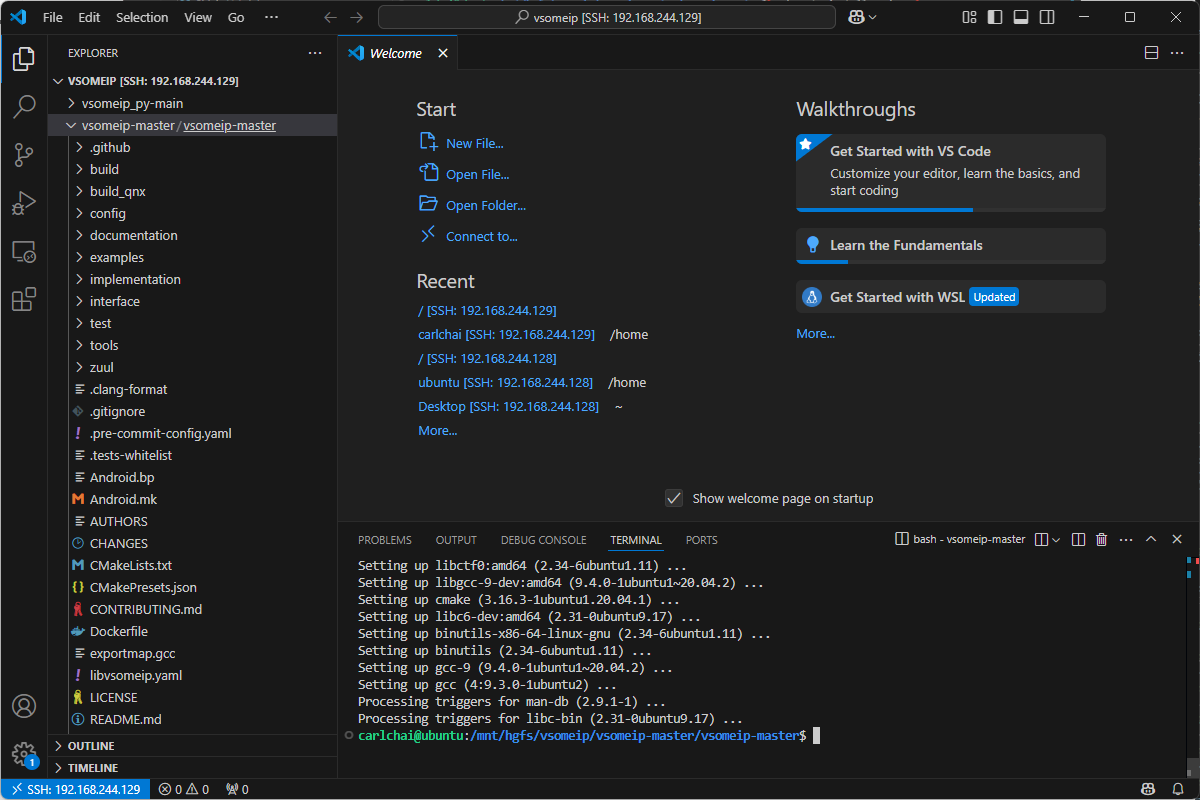Image resolution: width=1200 pixels, height=800 pixels.
Task: Open the Manage gear icon
Action: (x=24, y=754)
